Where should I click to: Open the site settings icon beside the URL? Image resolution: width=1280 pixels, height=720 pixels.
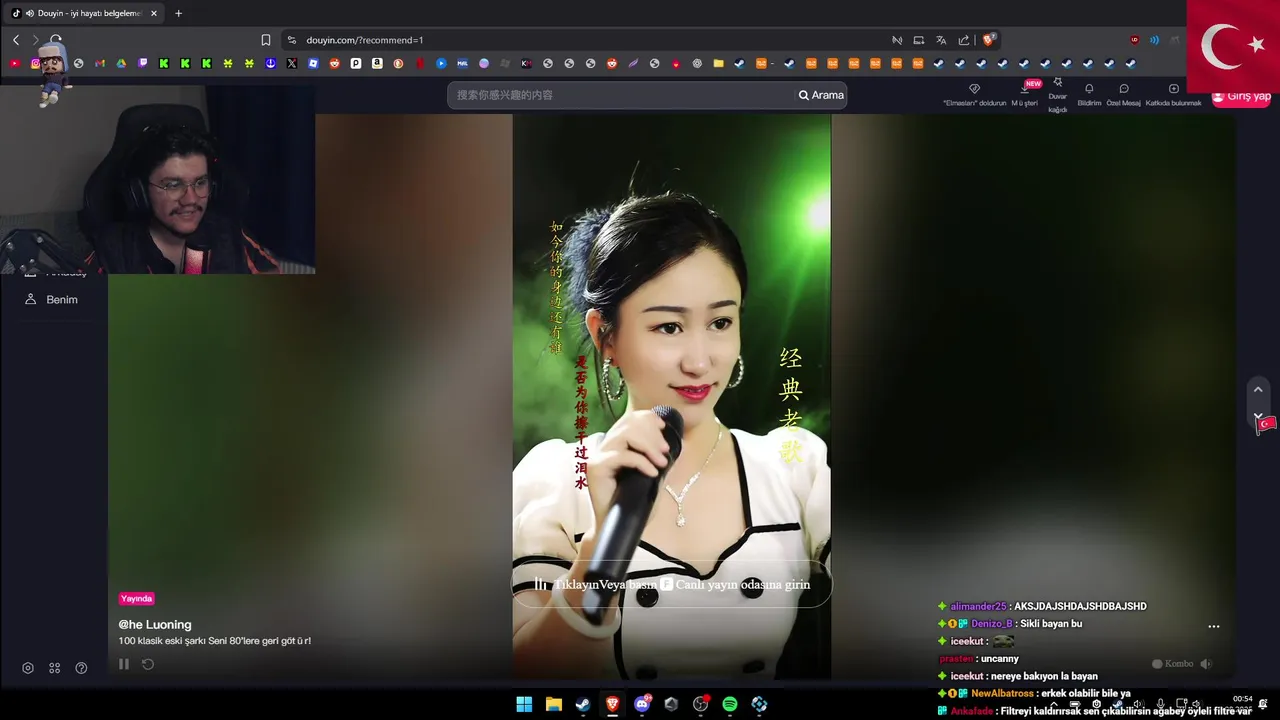click(x=292, y=40)
